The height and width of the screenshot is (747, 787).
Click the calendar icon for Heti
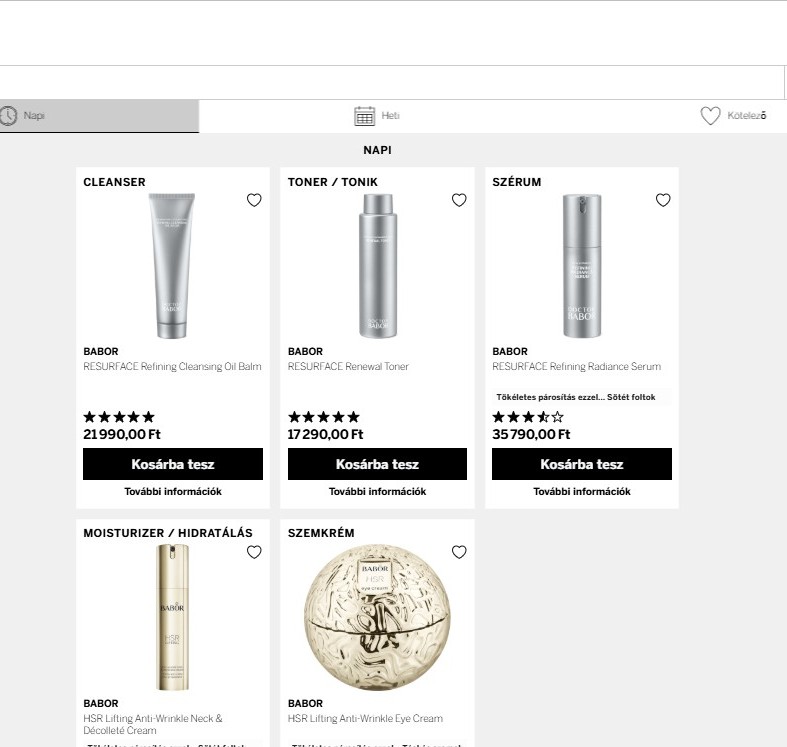[x=364, y=116]
